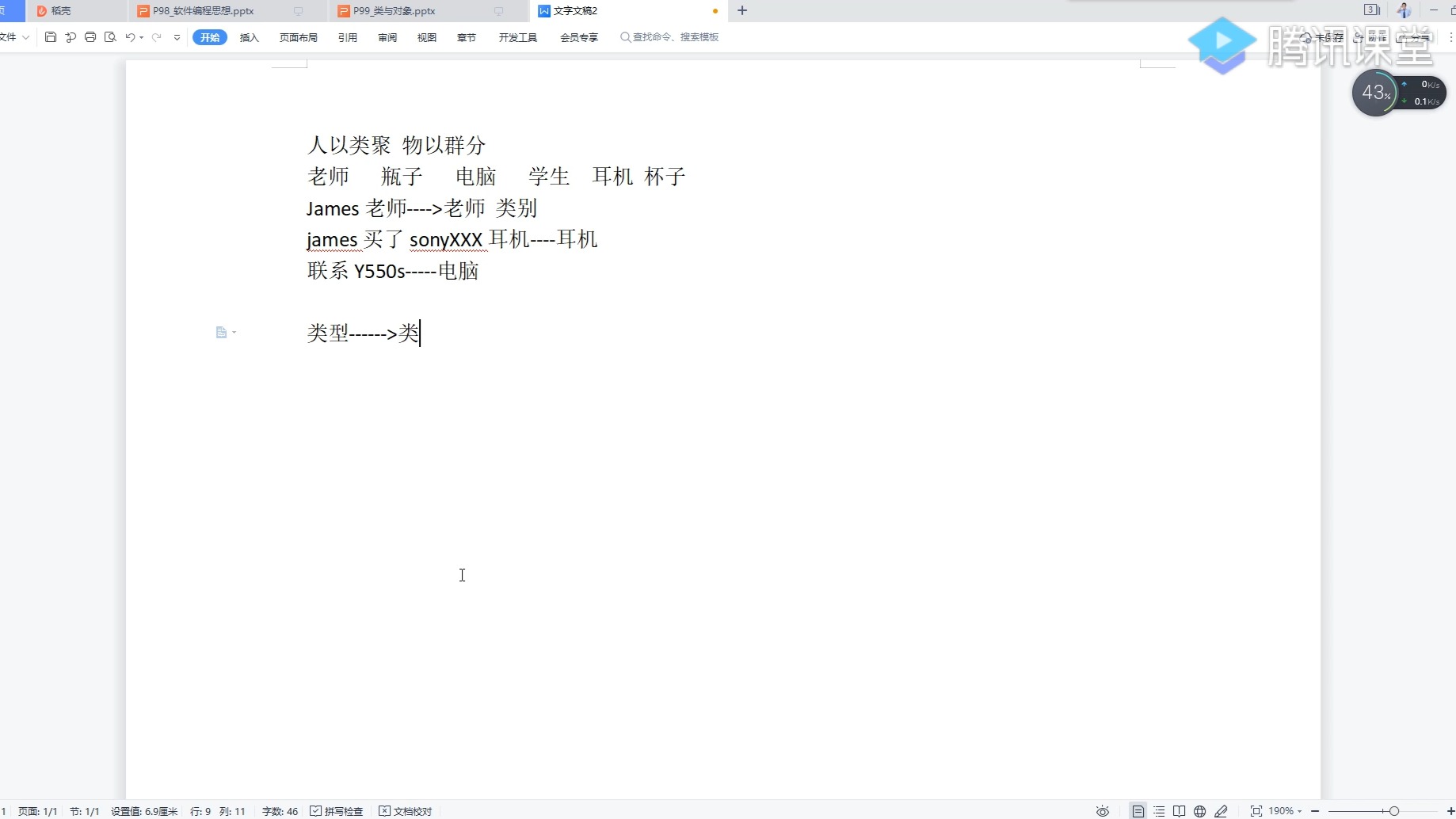Switch to reading view book icon

click(x=1180, y=811)
